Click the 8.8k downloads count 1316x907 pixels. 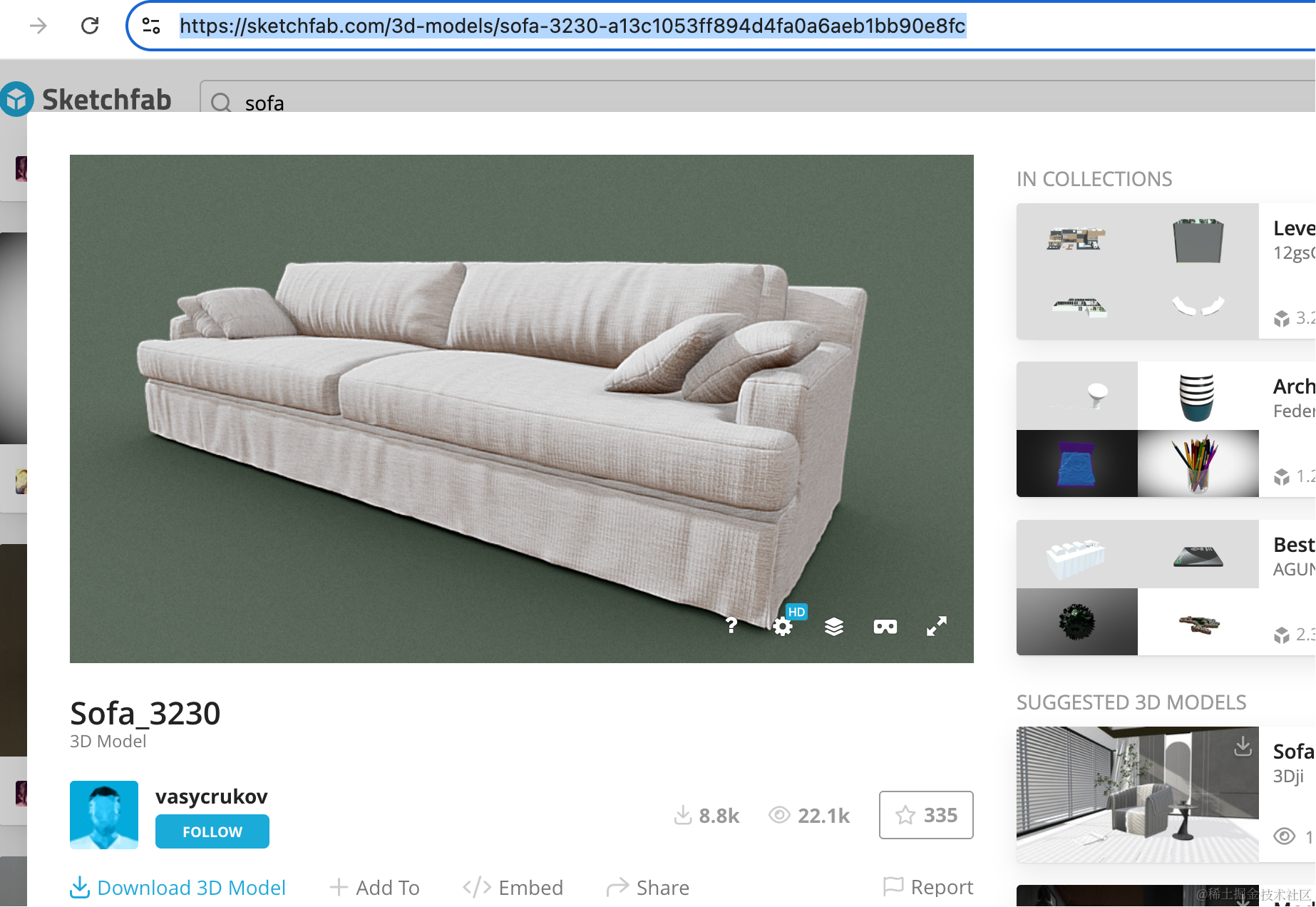coord(707,816)
